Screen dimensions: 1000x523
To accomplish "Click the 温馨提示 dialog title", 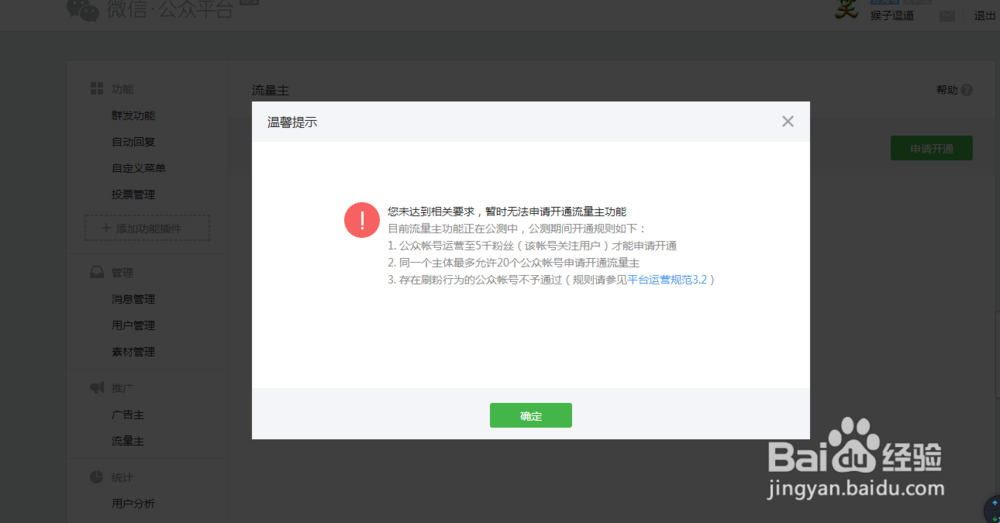I will coord(292,122).
